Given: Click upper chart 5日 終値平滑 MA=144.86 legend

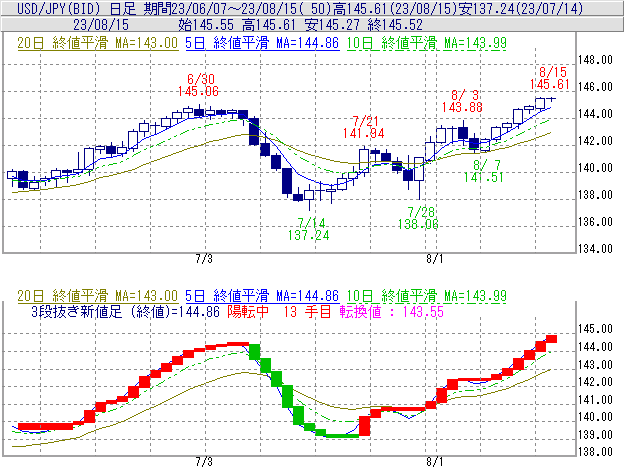Looking at the screenshot, I should tap(262, 43).
